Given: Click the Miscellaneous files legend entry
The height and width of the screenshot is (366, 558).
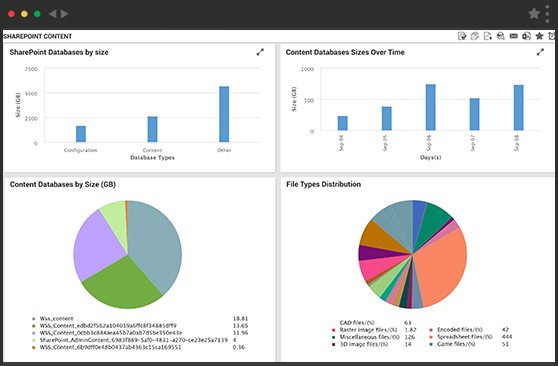Looking at the screenshot, I should point(370,337).
